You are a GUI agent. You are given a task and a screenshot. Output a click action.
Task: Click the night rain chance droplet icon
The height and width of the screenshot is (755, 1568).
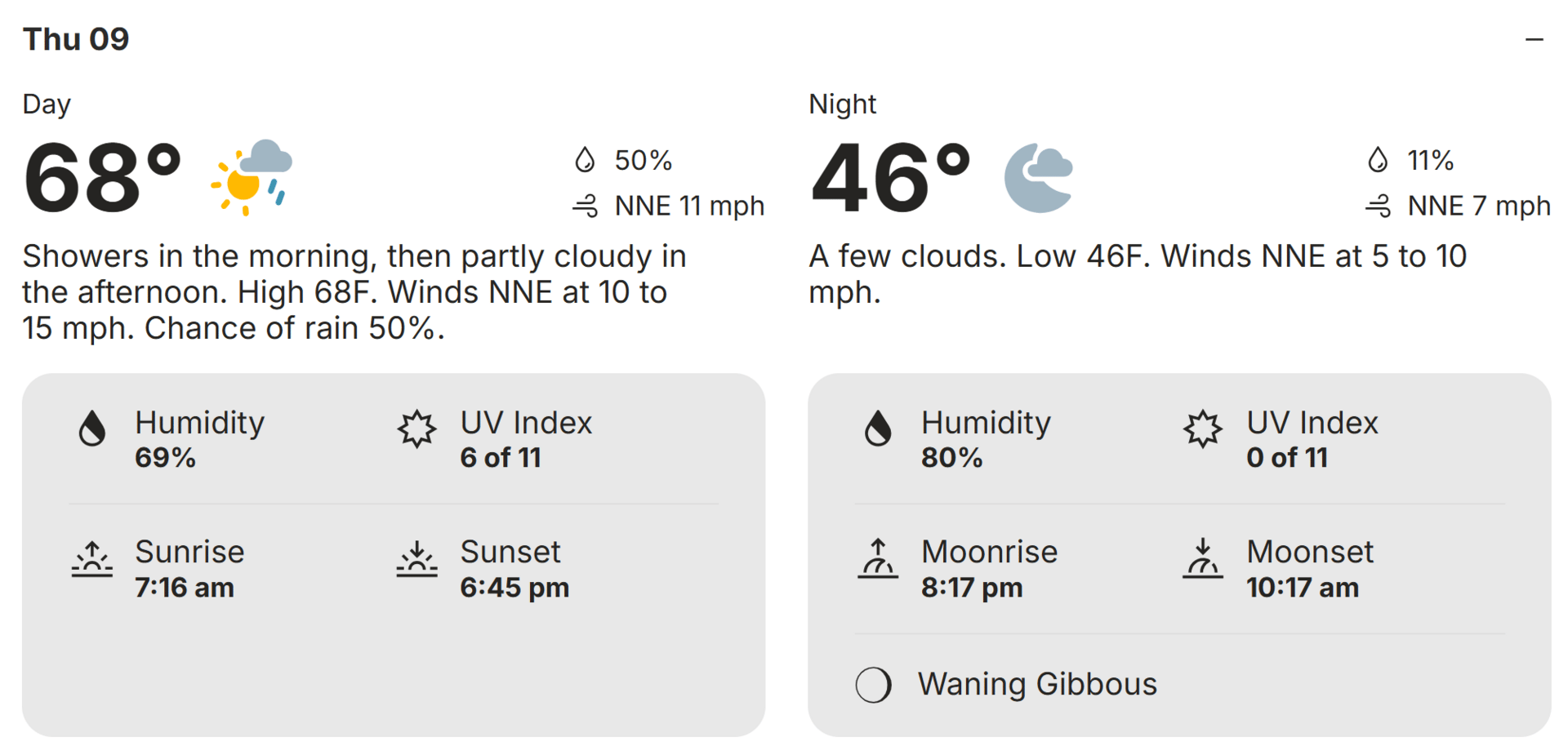click(x=1378, y=160)
